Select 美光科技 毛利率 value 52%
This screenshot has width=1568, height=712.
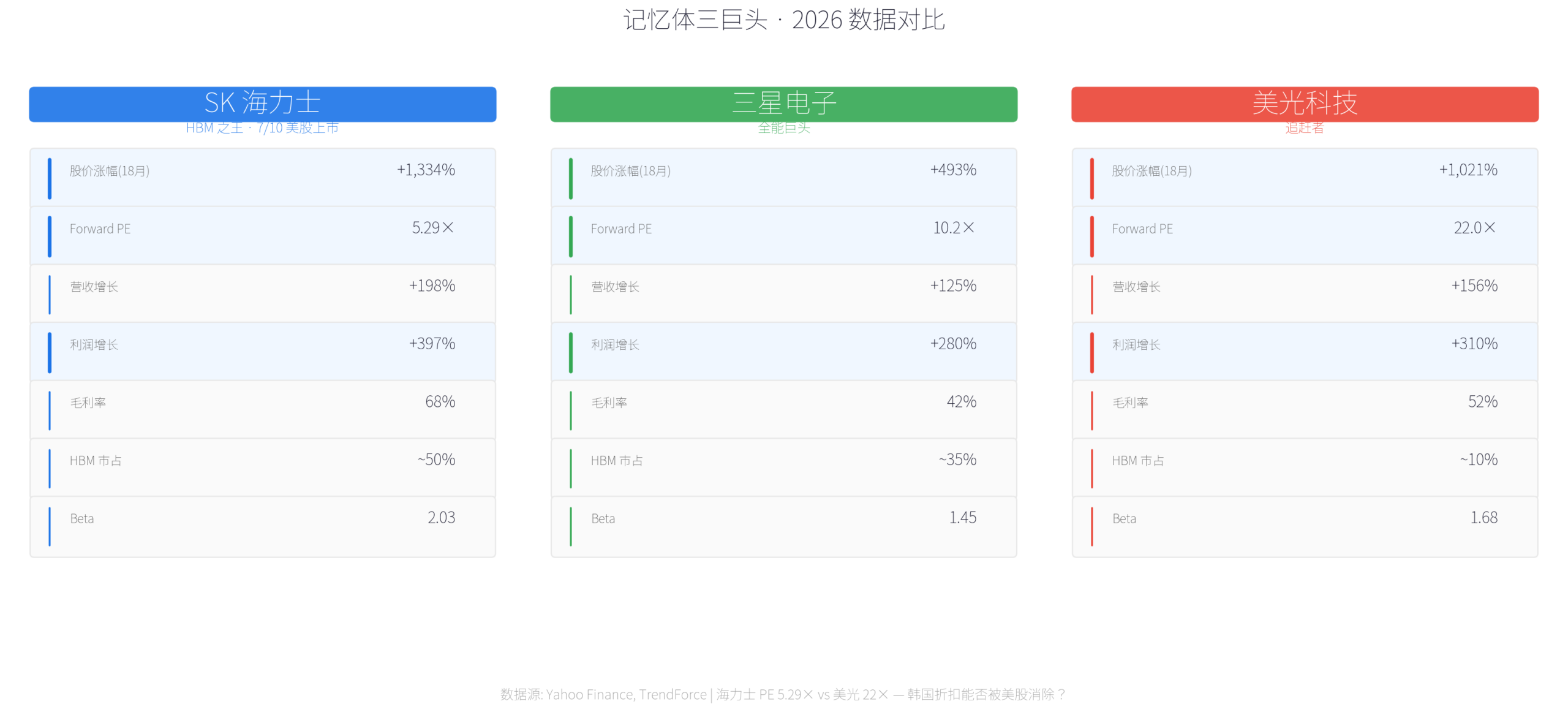click(x=1483, y=402)
